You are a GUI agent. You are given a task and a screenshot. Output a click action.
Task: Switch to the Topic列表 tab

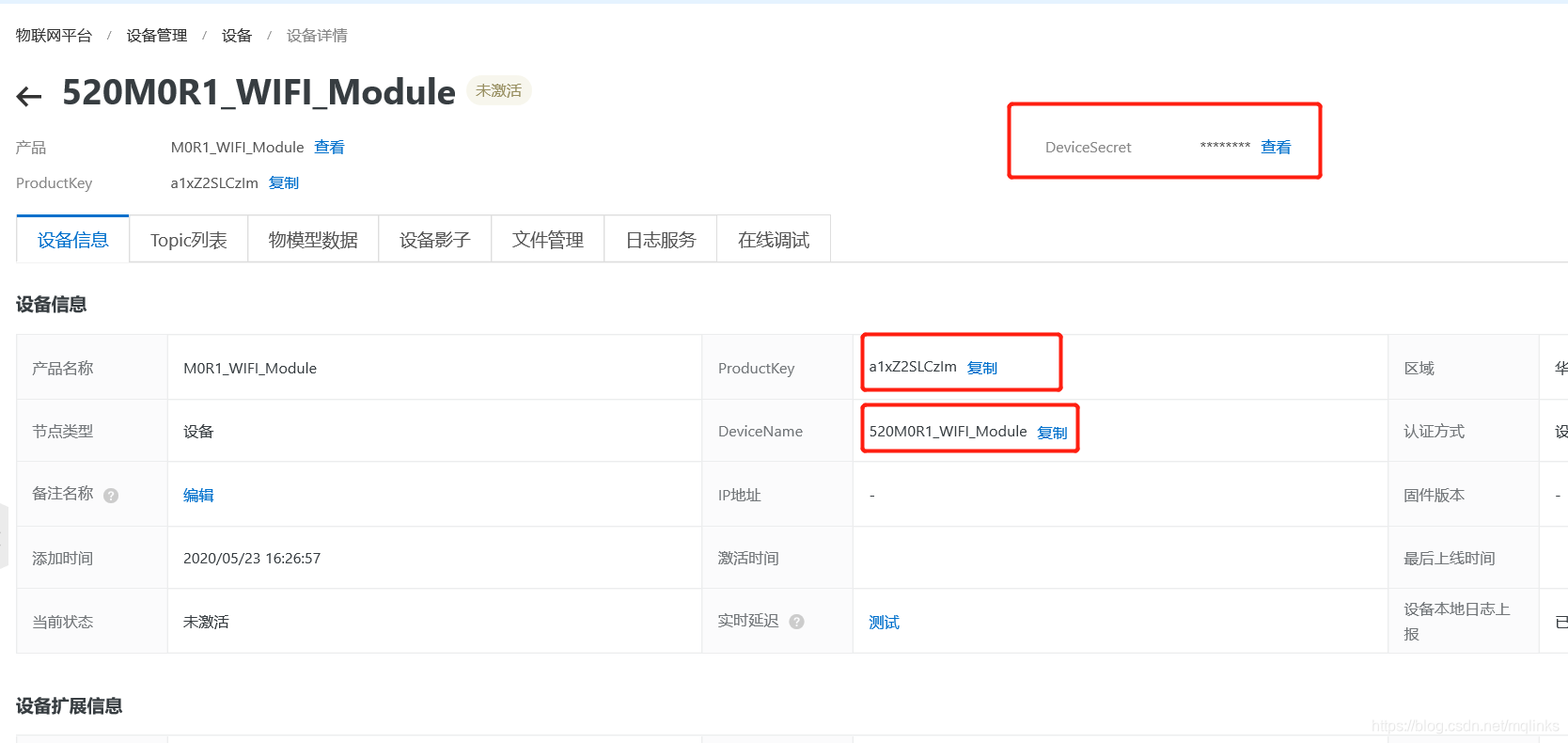point(189,240)
